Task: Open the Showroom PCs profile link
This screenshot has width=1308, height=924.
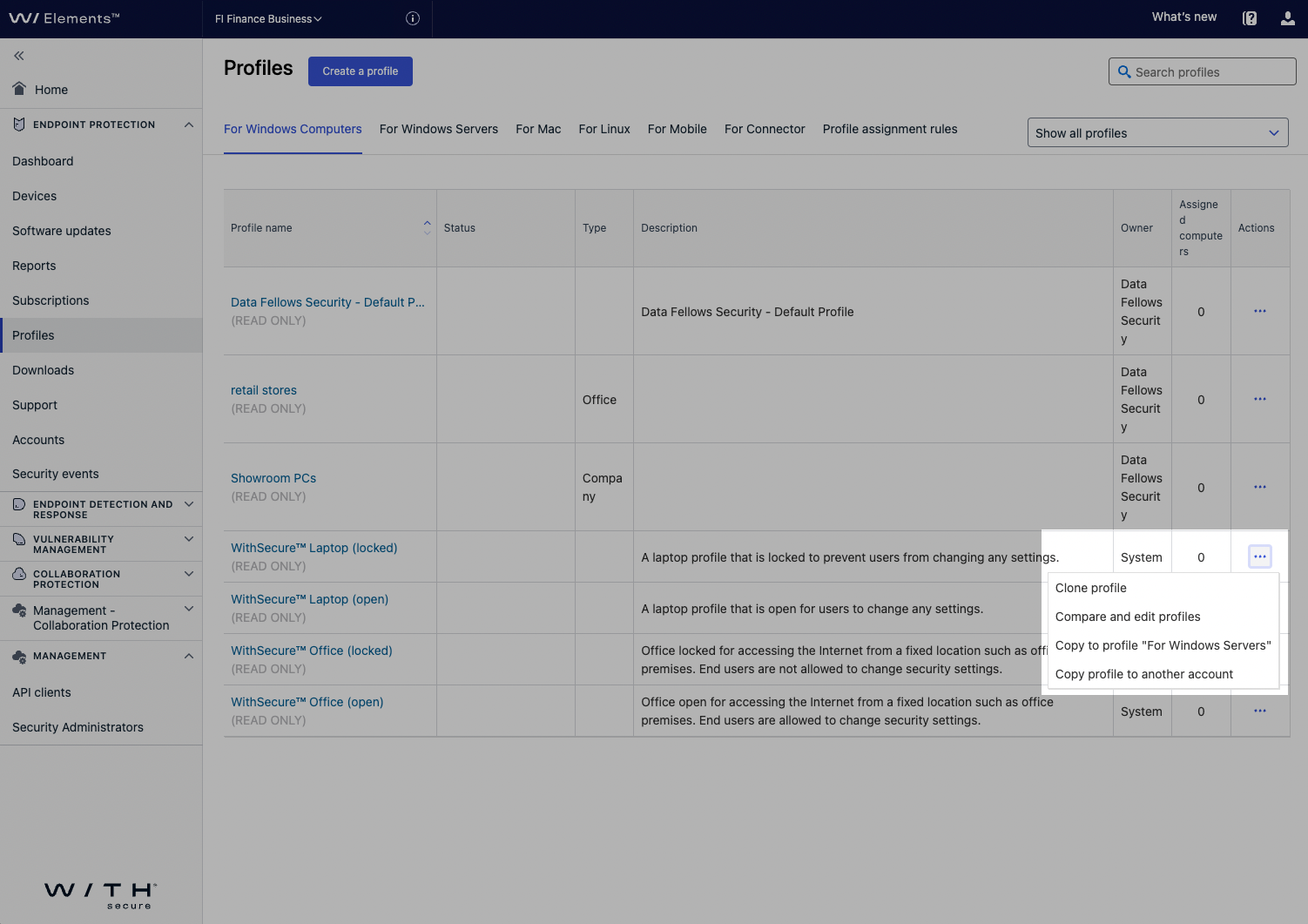Action: point(273,477)
